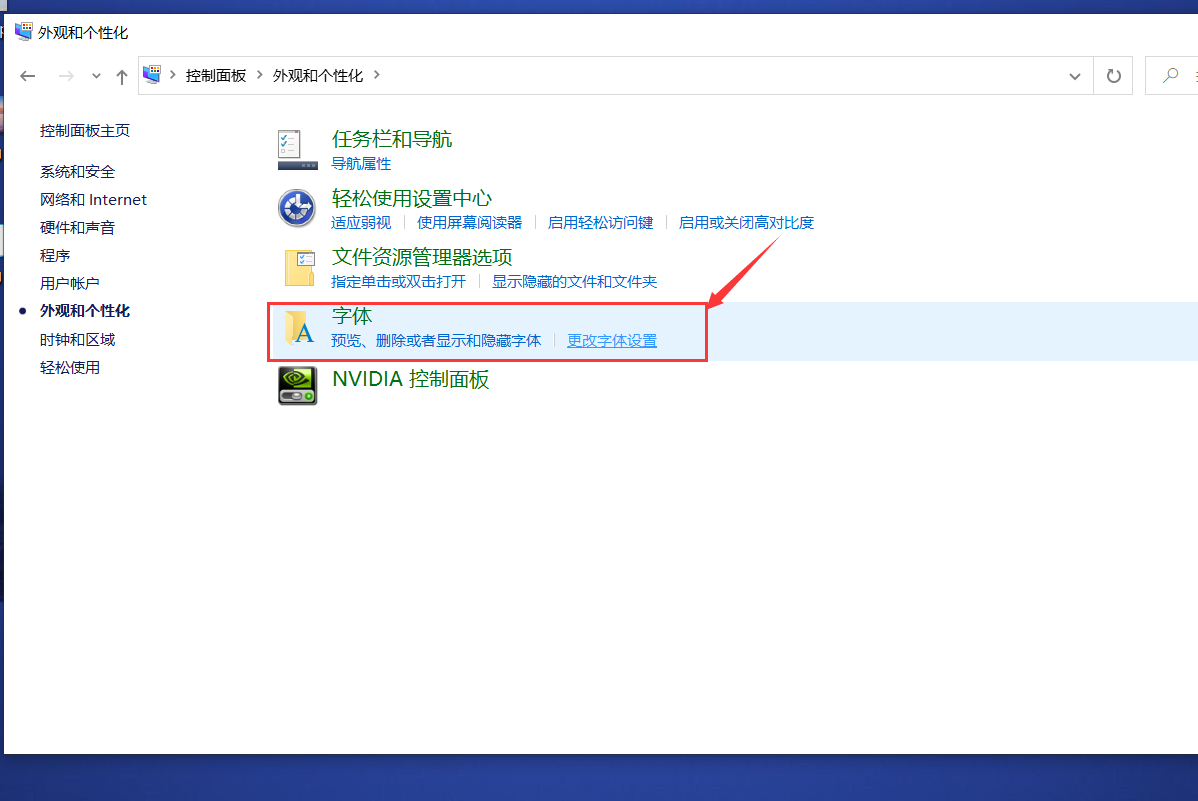Click the 启用轻松访问键 link

pos(601,222)
